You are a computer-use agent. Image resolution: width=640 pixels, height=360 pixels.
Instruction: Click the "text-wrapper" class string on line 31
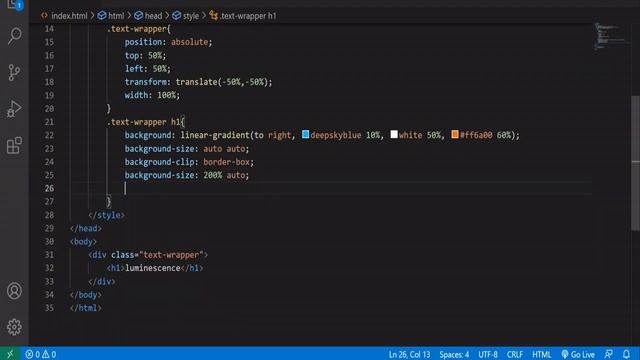pyautogui.click(x=171, y=255)
